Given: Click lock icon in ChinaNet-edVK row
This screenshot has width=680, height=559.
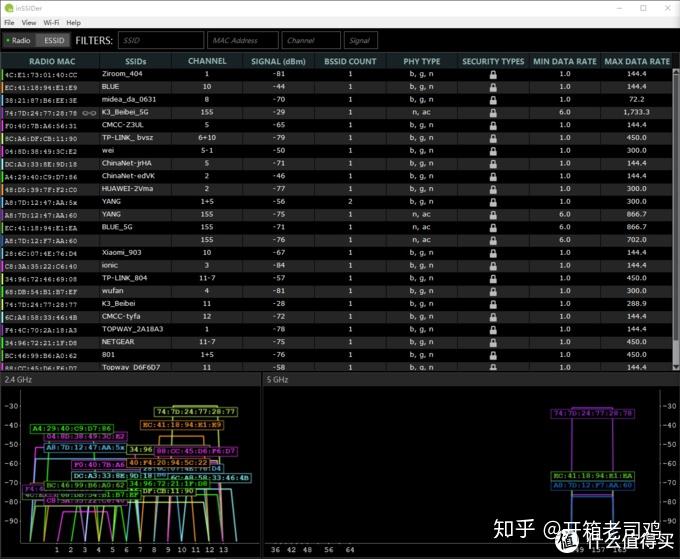Looking at the screenshot, I should pos(493,177).
